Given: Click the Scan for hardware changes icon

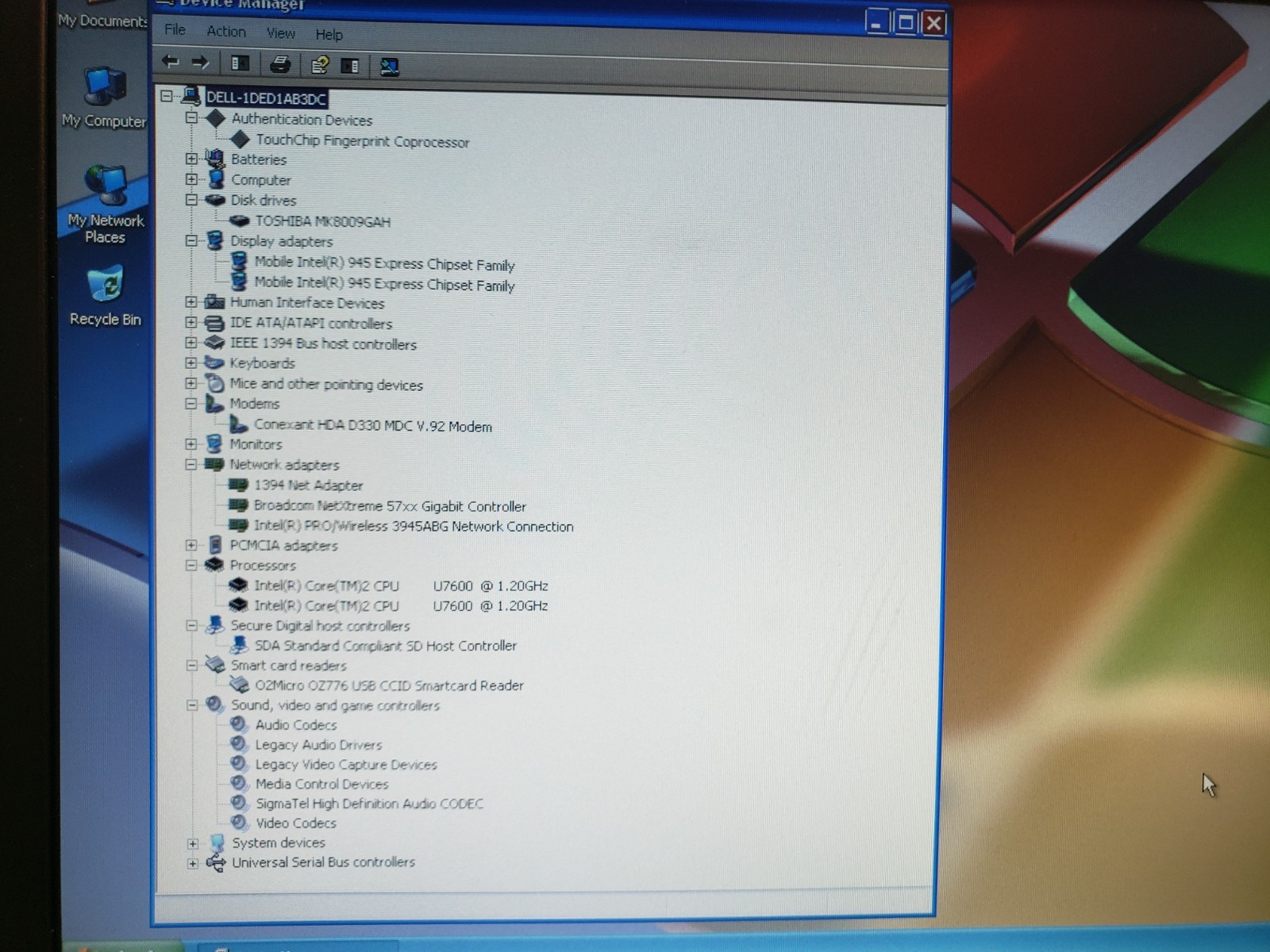Looking at the screenshot, I should (x=389, y=67).
